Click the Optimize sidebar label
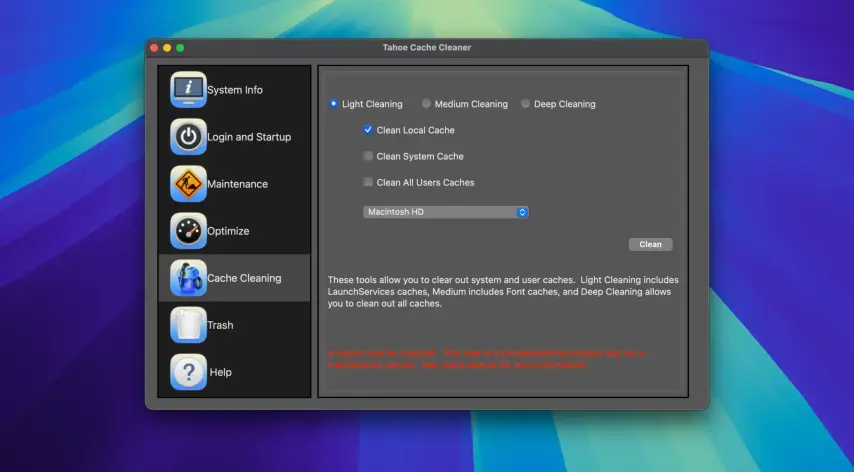The height and width of the screenshot is (472, 854). tap(228, 231)
